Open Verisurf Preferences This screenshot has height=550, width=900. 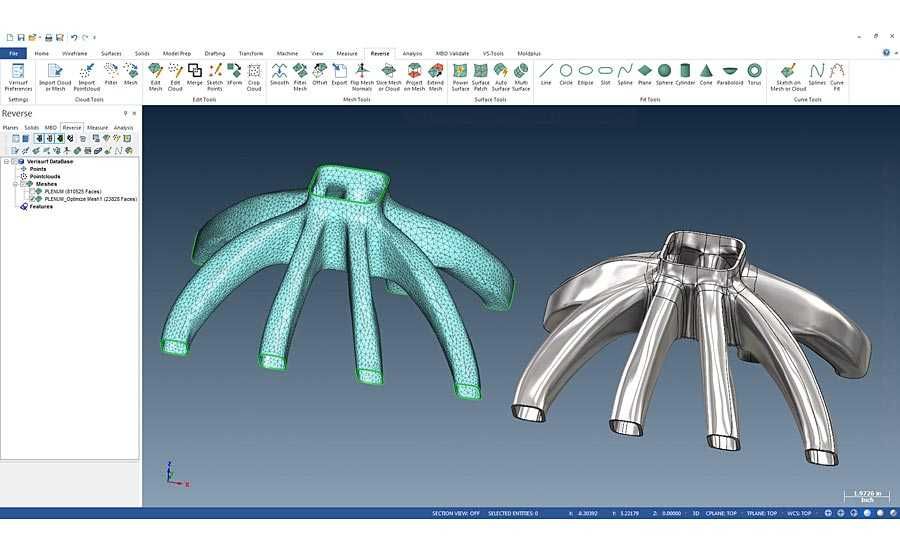(x=18, y=77)
